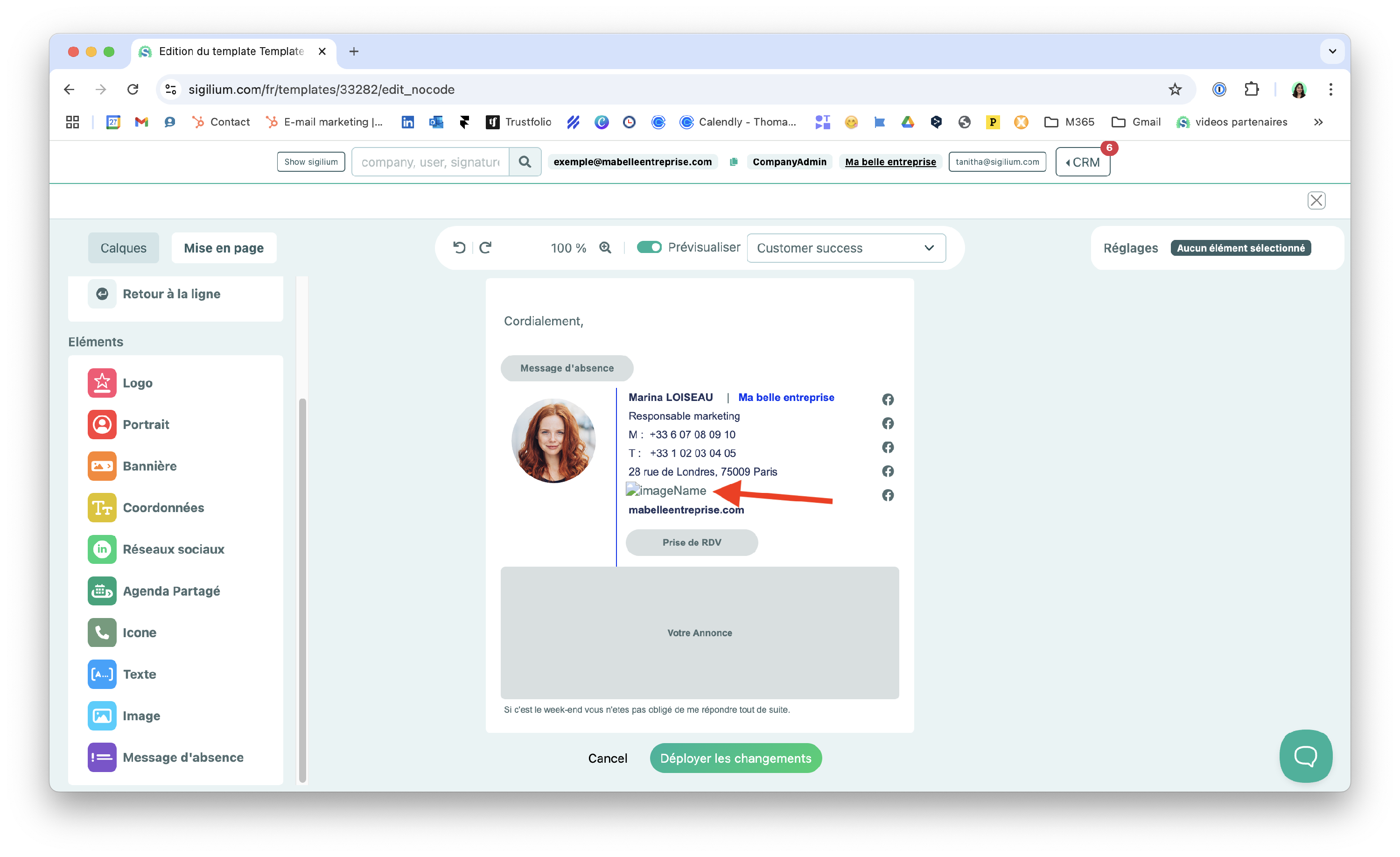Click Déployer les changements button
1400x857 pixels.
pos(735,758)
